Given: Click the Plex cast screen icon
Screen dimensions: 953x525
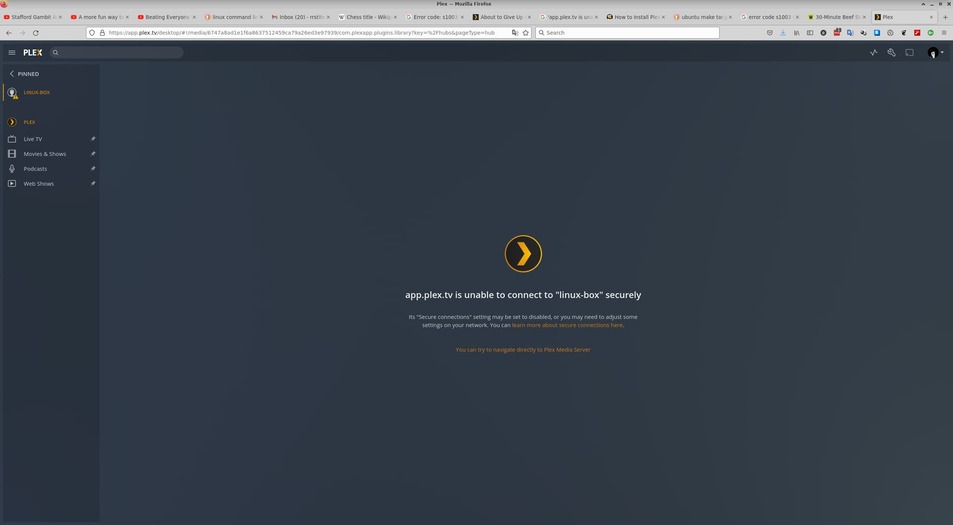Looking at the screenshot, I should pos(909,53).
